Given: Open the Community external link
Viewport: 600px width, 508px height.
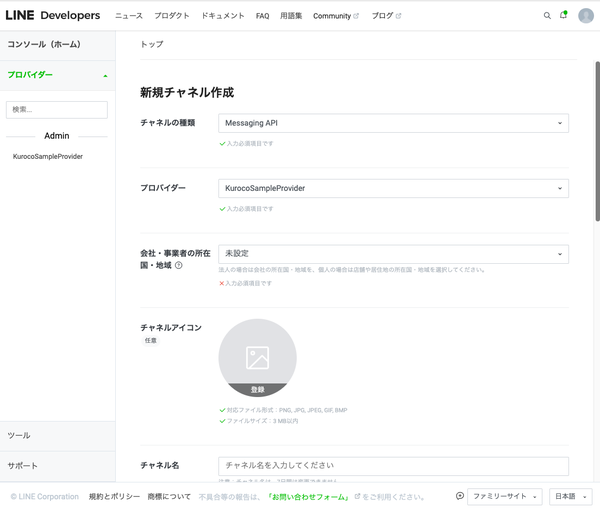Looking at the screenshot, I should [x=336, y=16].
